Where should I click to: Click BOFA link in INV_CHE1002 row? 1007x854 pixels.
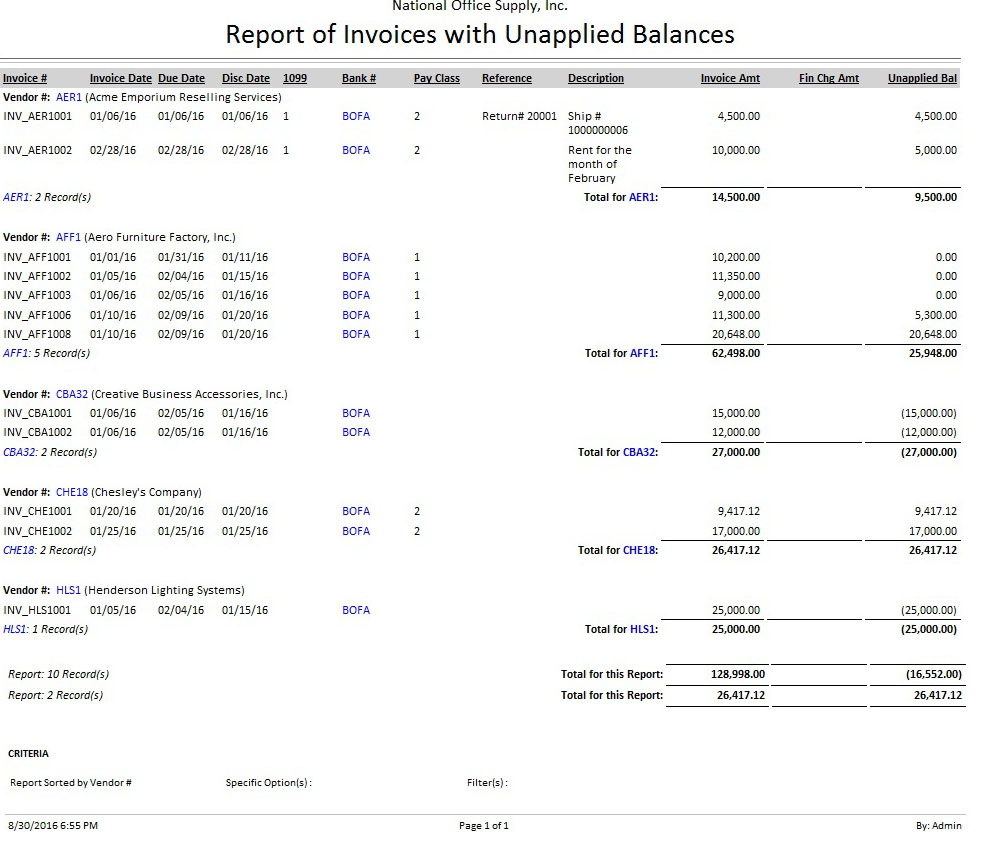(x=356, y=531)
